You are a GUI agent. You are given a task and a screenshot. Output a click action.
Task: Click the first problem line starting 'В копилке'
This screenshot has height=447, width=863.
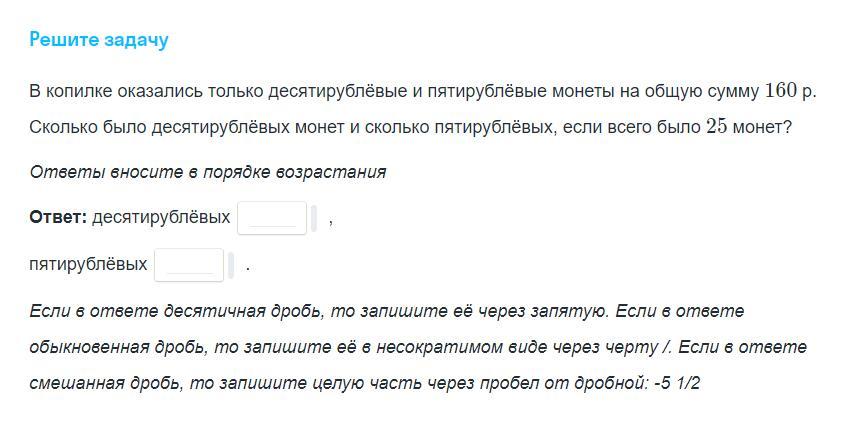[x=423, y=91]
